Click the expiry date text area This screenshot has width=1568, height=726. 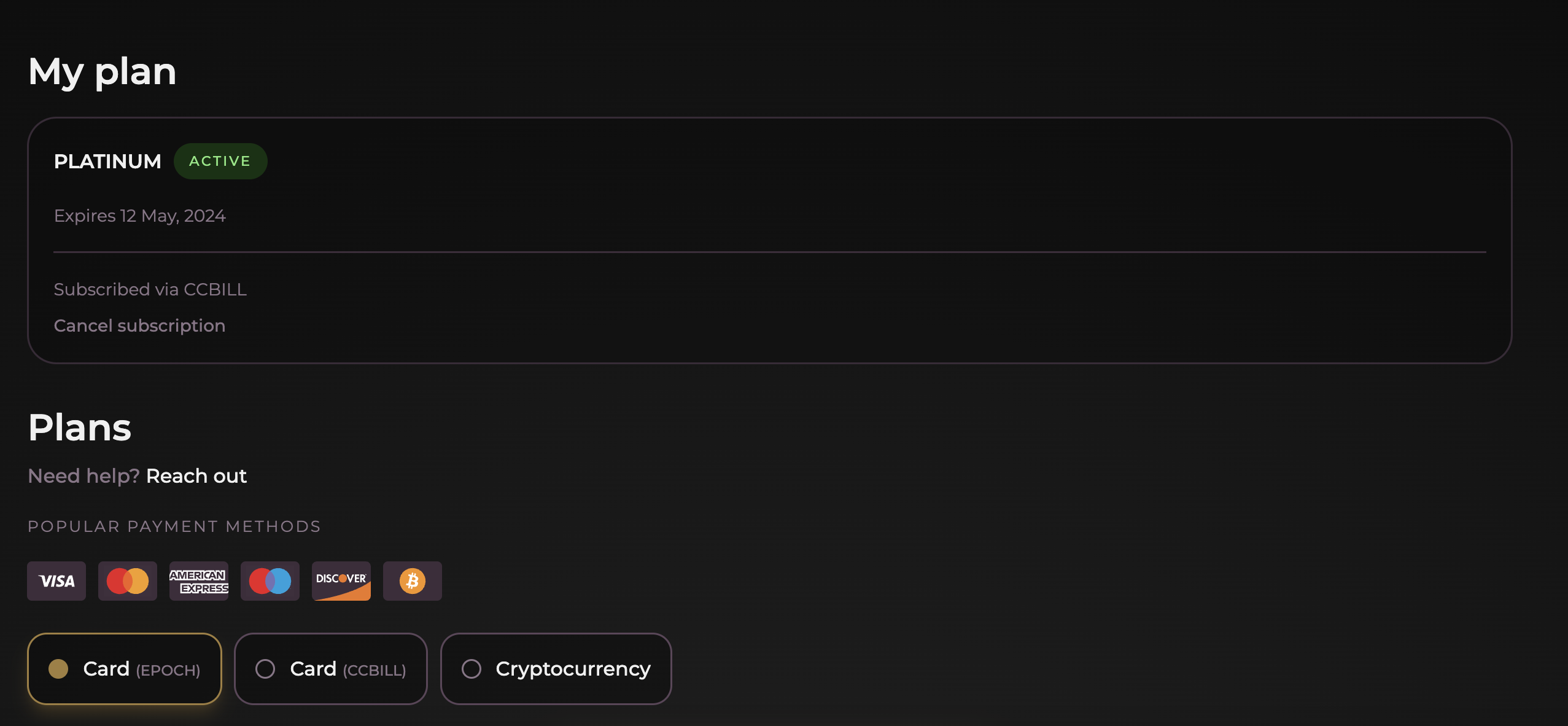pos(140,216)
